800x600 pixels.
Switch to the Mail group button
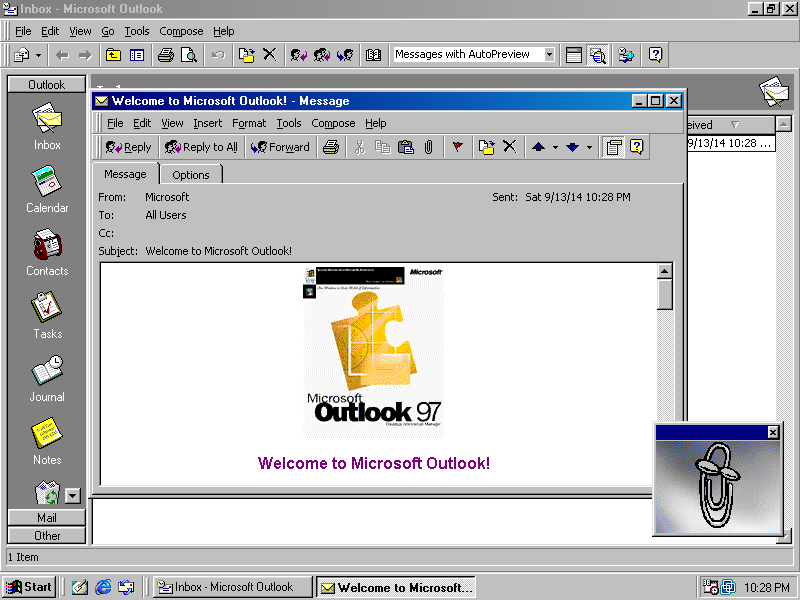click(46, 518)
